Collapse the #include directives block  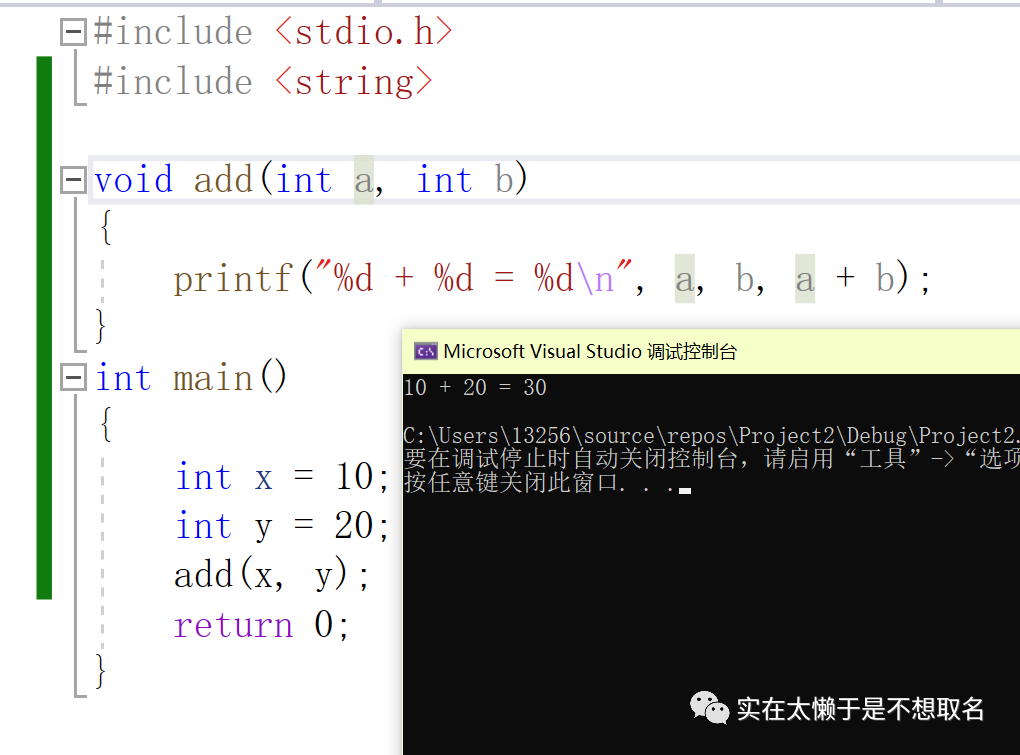click(x=73, y=33)
